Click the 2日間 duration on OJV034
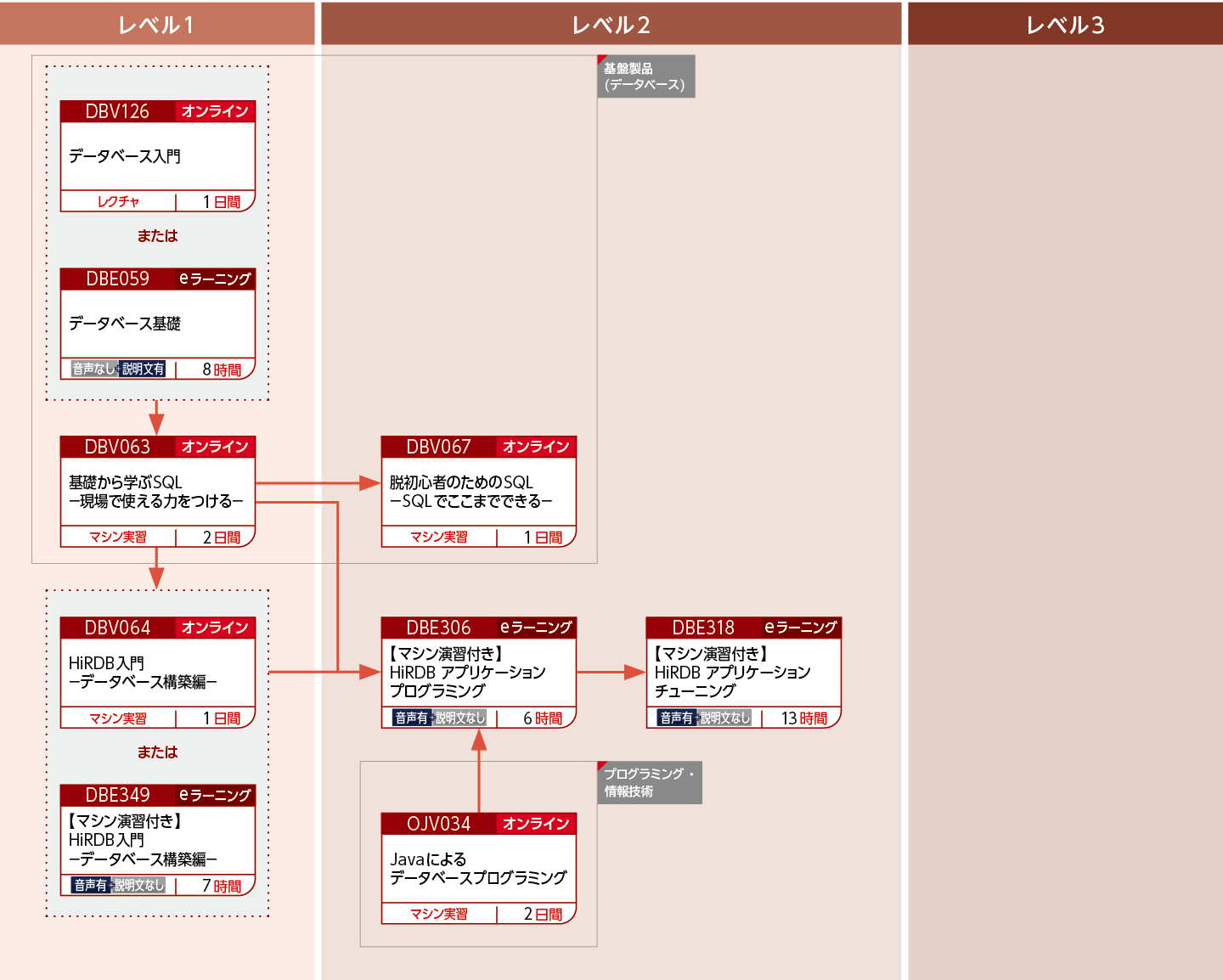1223x980 pixels. pyautogui.click(x=543, y=915)
